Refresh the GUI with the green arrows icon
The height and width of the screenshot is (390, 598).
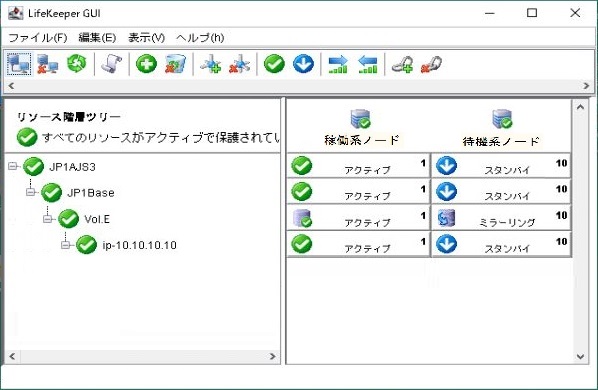pyautogui.click(x=77, y=63)
